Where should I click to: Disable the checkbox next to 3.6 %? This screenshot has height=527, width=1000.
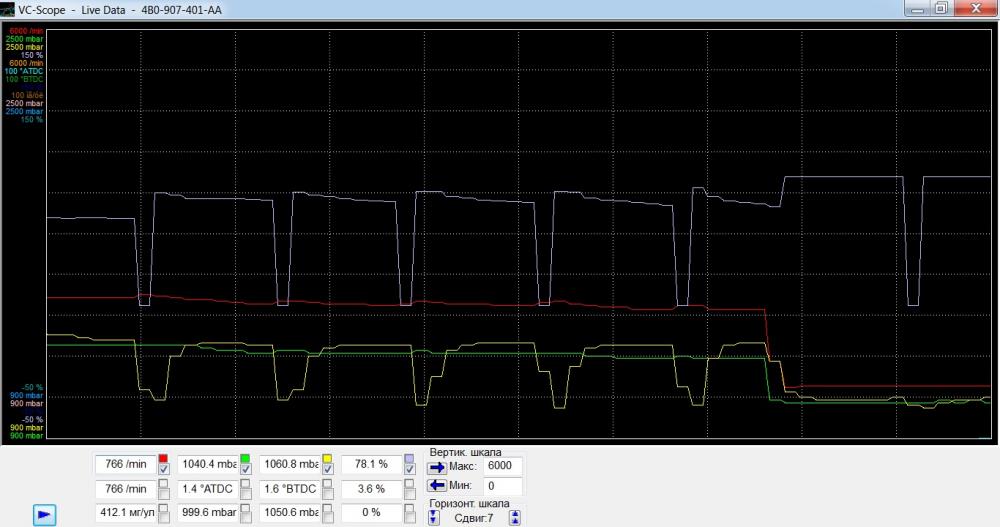point(409,489)
